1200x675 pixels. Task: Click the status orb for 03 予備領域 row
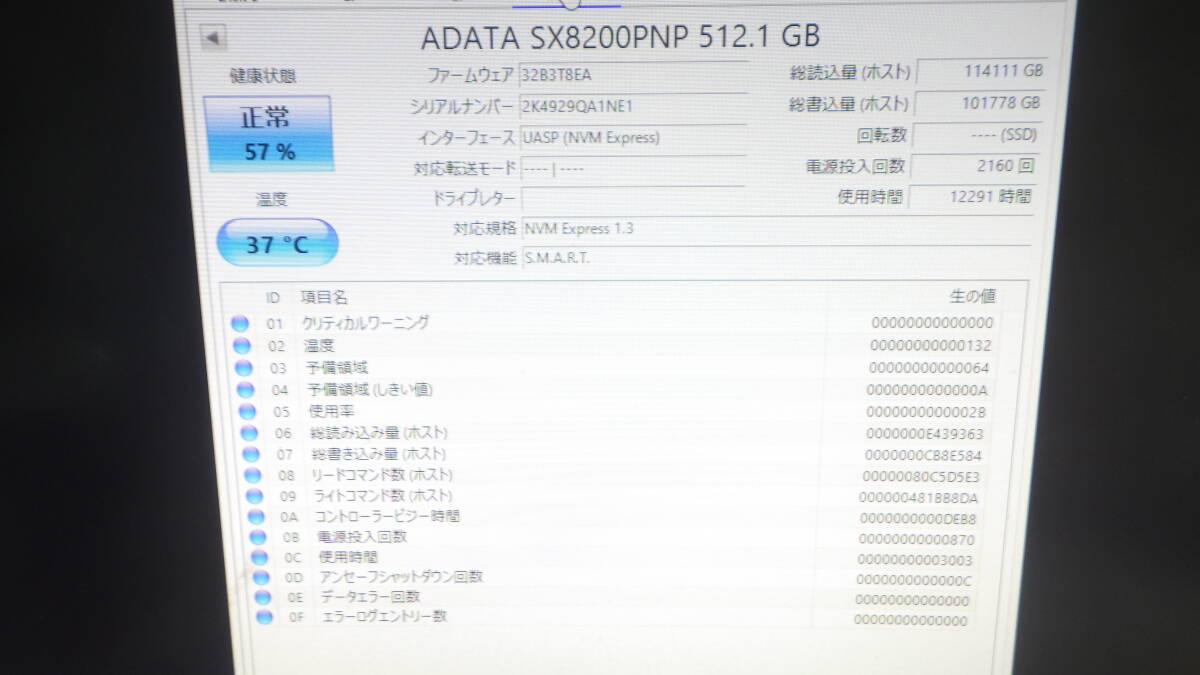click(x=243, y=367)
